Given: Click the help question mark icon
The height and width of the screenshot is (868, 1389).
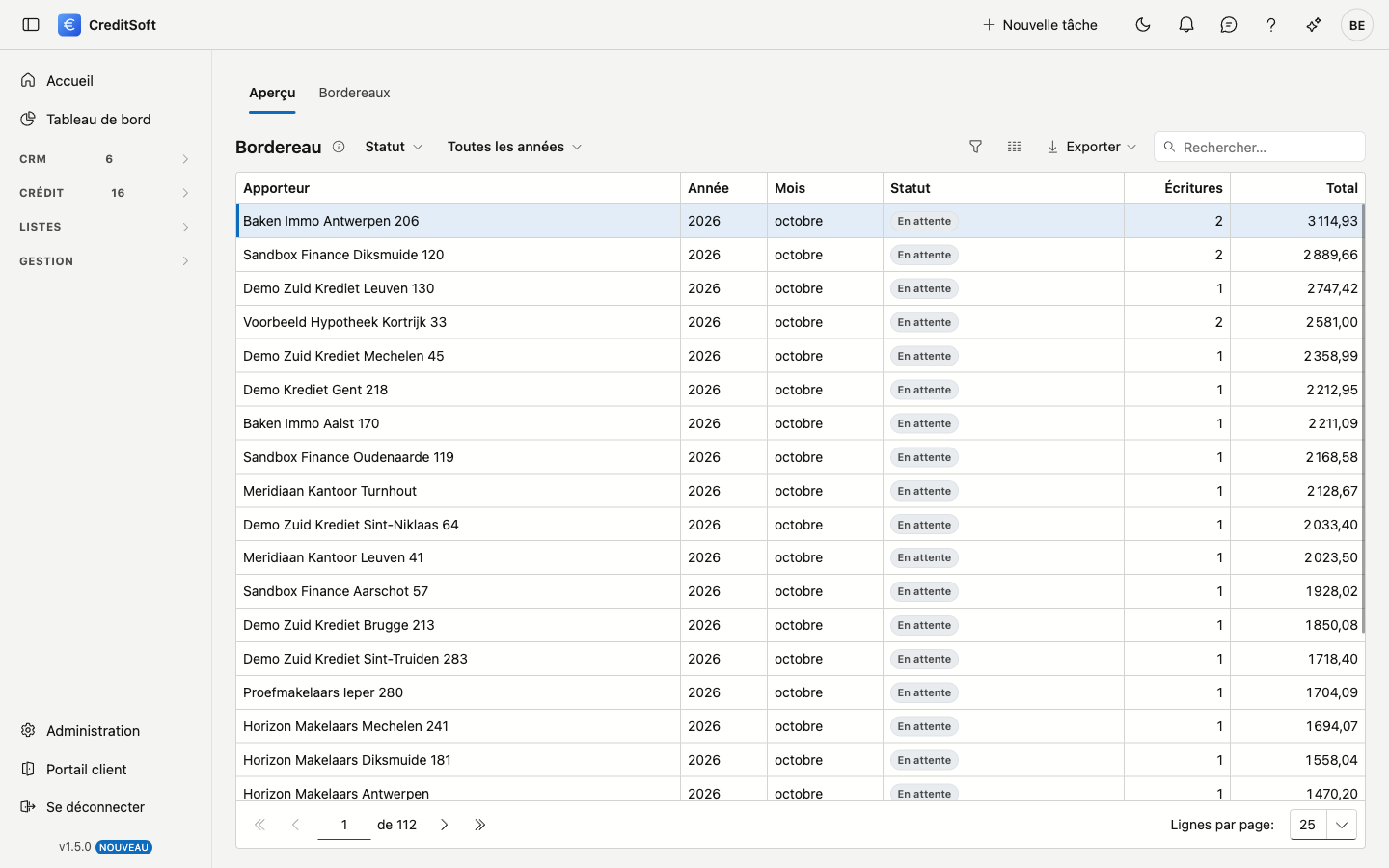Looking at the screenshot, I should point(1271,25).
